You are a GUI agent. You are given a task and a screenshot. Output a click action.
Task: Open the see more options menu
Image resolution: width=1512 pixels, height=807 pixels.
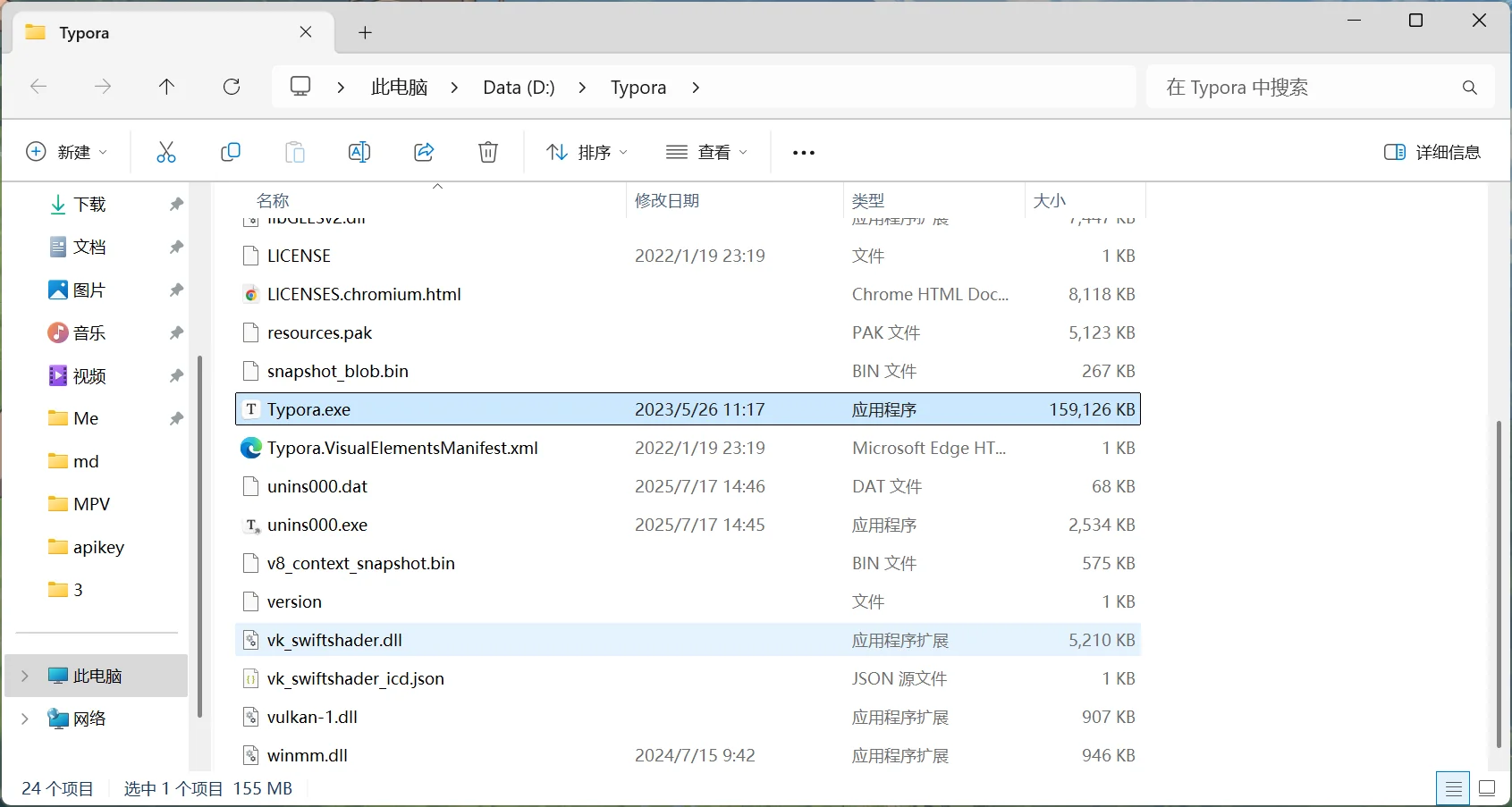804,153
